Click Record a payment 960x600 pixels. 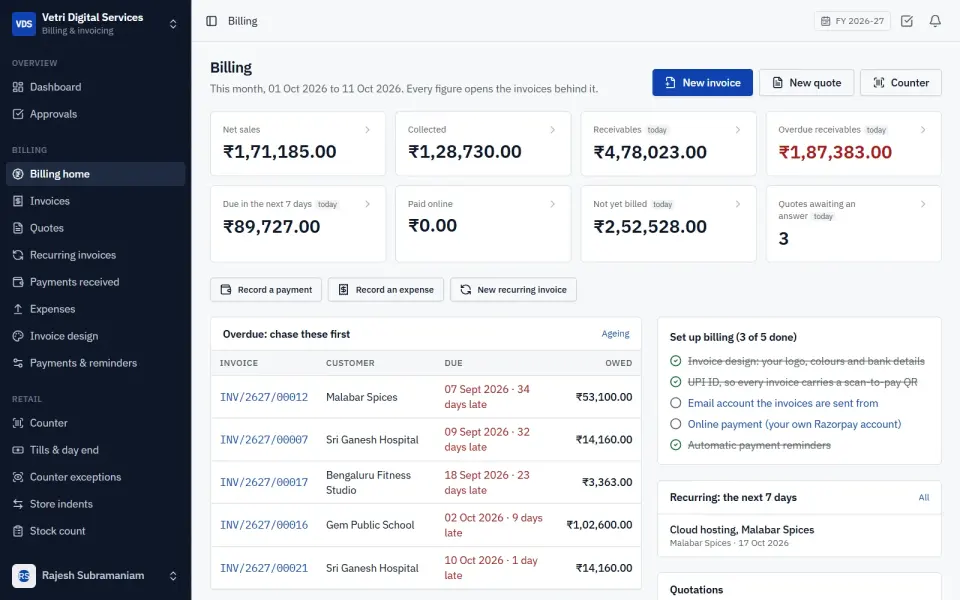(266, 290)
